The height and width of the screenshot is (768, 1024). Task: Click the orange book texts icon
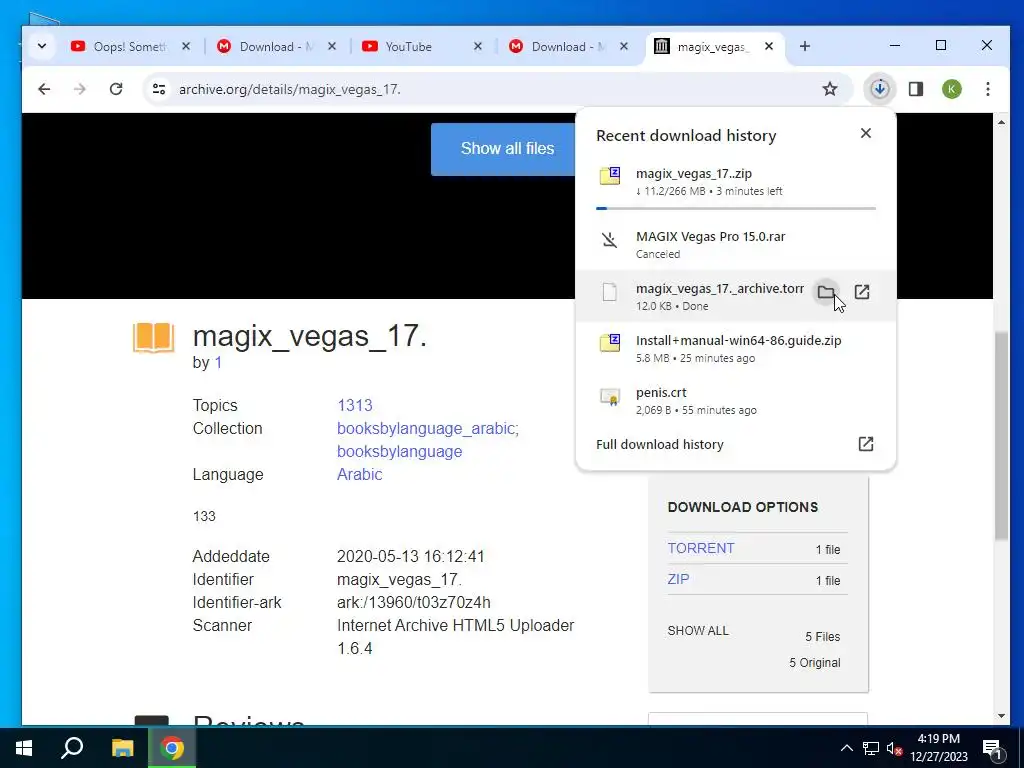click(x=153, y=338)
